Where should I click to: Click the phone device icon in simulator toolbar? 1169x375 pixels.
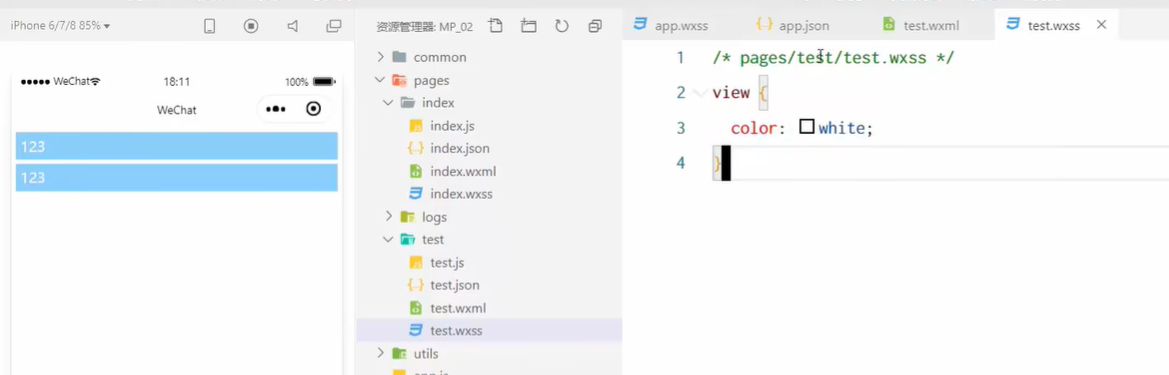tap(209, 26)
